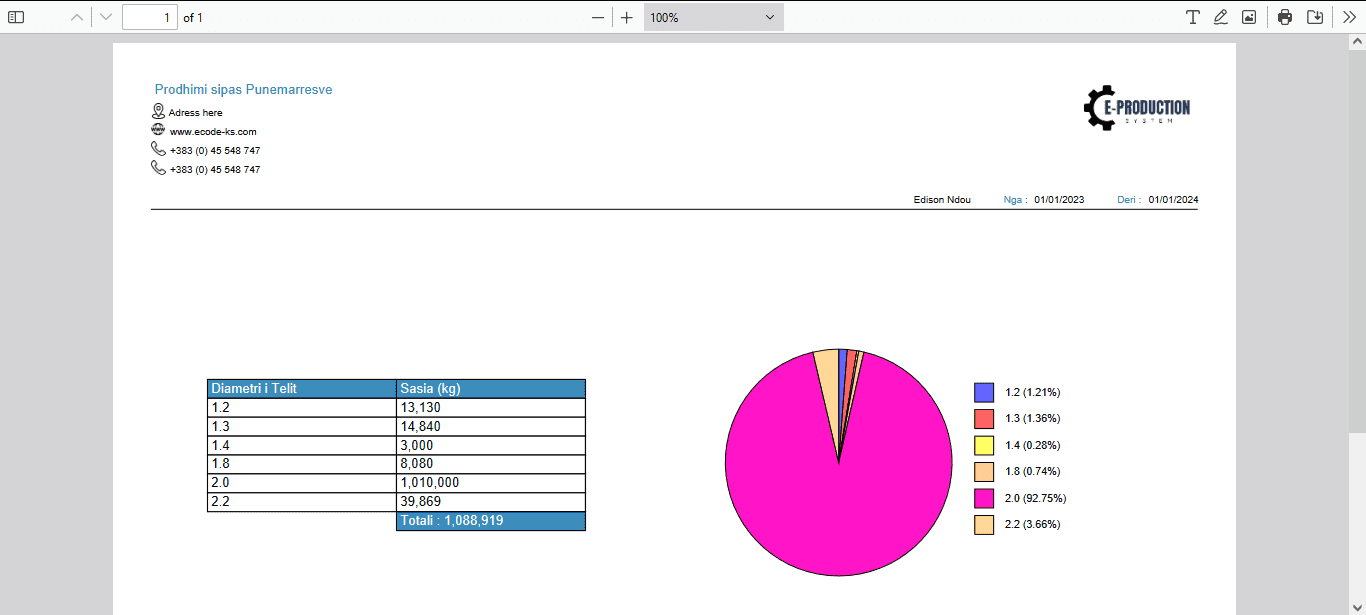
Task: Zoom out with the minus icon
Action: tap(597, 16)
